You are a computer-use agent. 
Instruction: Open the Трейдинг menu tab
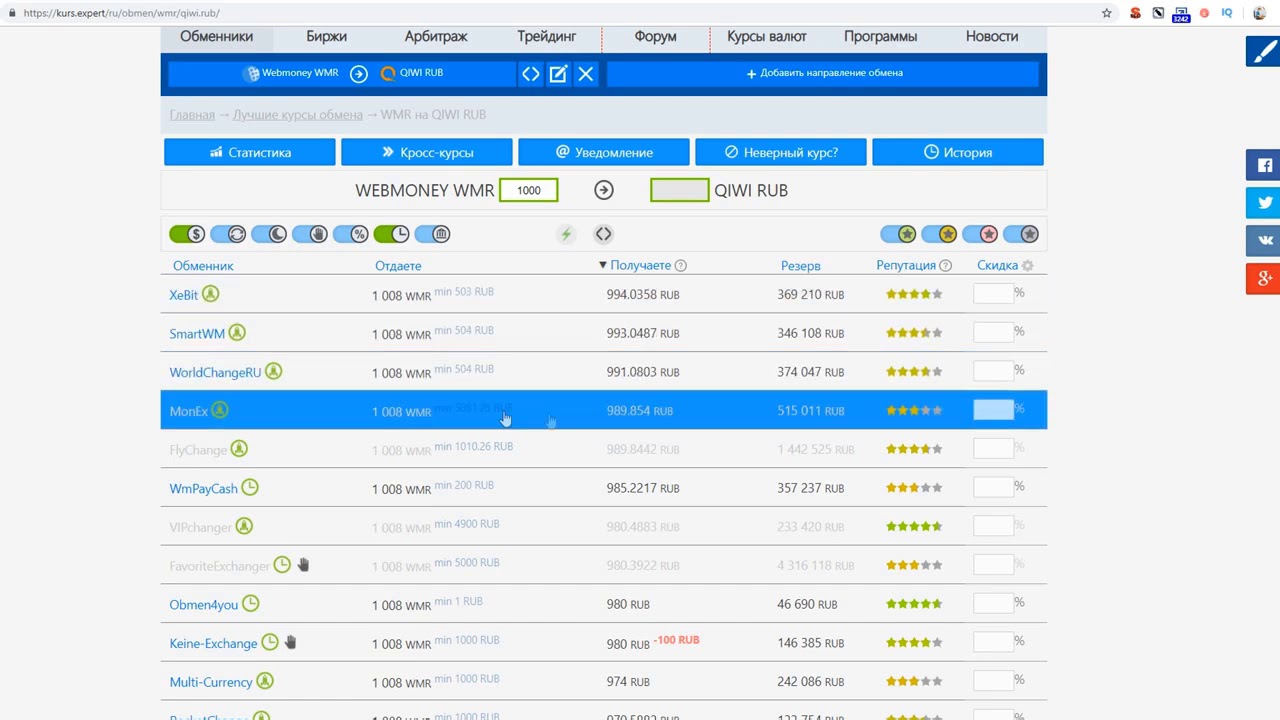[x=547, y=36]
